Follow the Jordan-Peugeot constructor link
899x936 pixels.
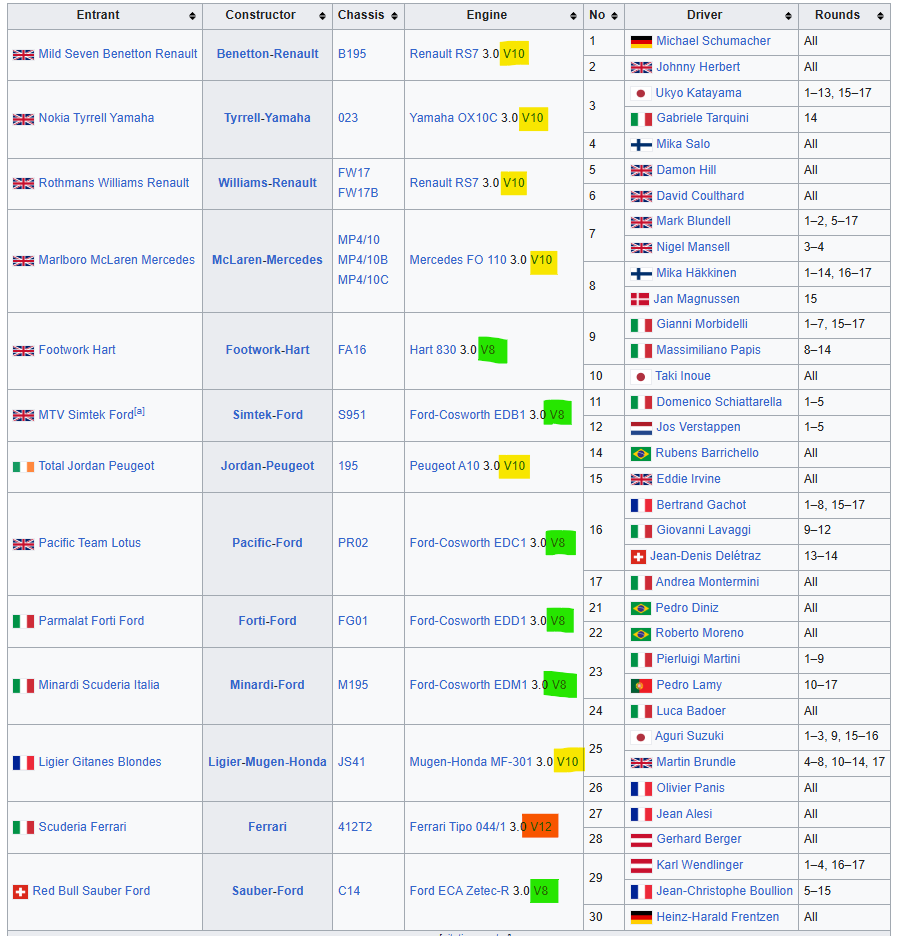click(x=267, y=466)
